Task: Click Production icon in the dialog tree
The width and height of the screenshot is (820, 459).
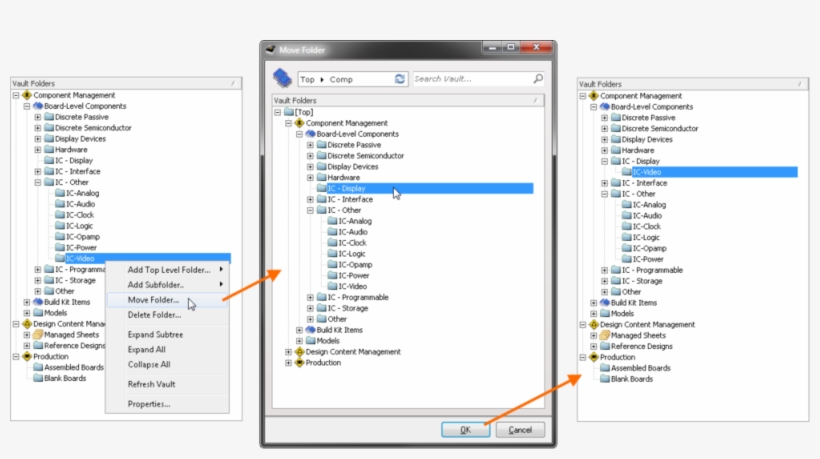Action: coord(300,363)
